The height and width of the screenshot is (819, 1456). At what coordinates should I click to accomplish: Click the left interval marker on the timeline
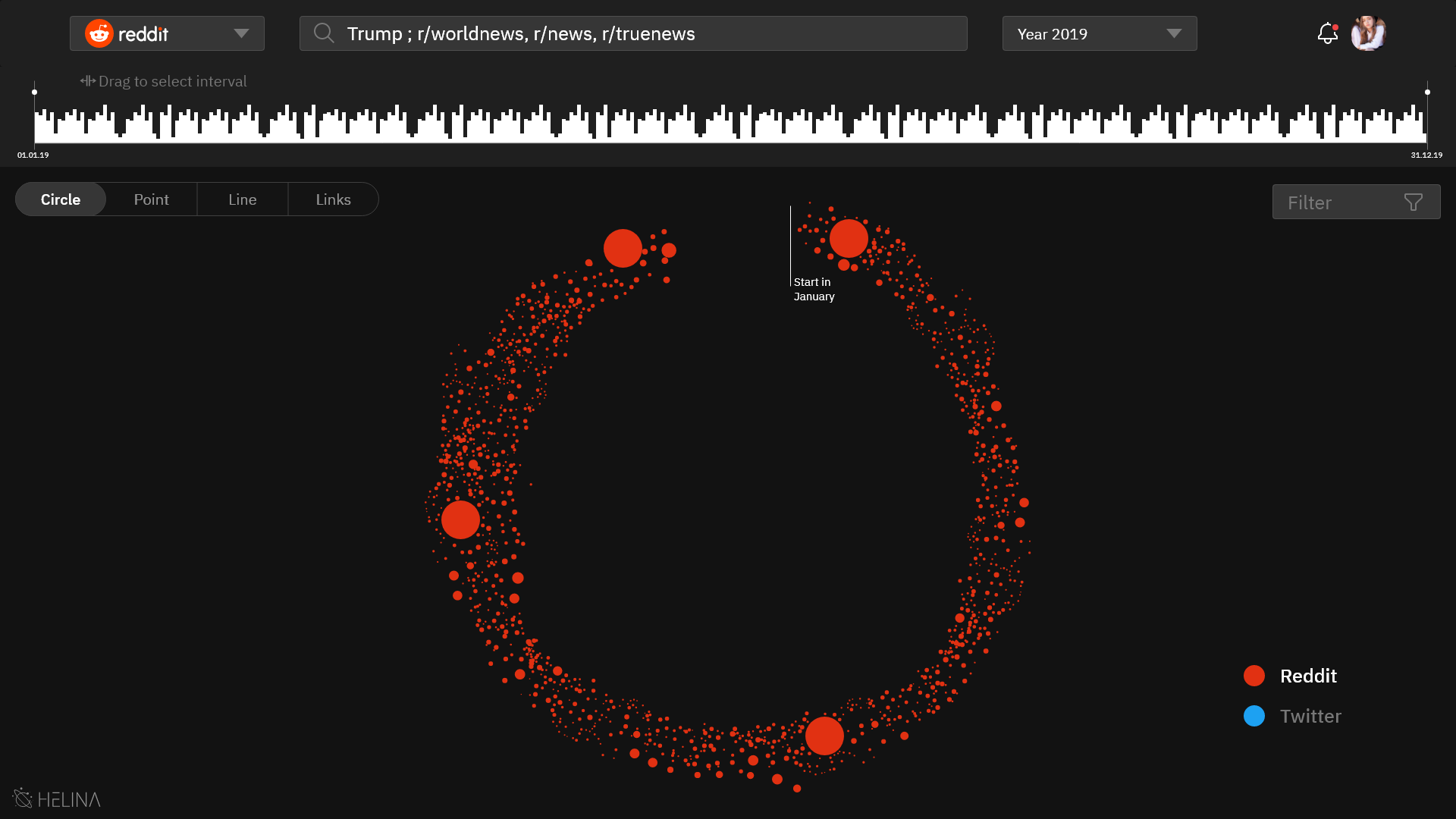34,92
